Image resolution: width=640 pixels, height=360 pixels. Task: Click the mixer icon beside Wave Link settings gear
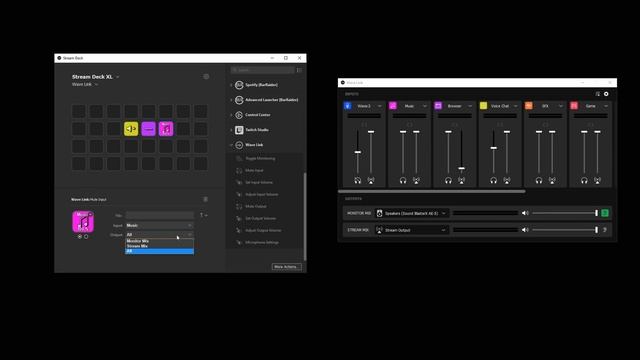point(598,94)
